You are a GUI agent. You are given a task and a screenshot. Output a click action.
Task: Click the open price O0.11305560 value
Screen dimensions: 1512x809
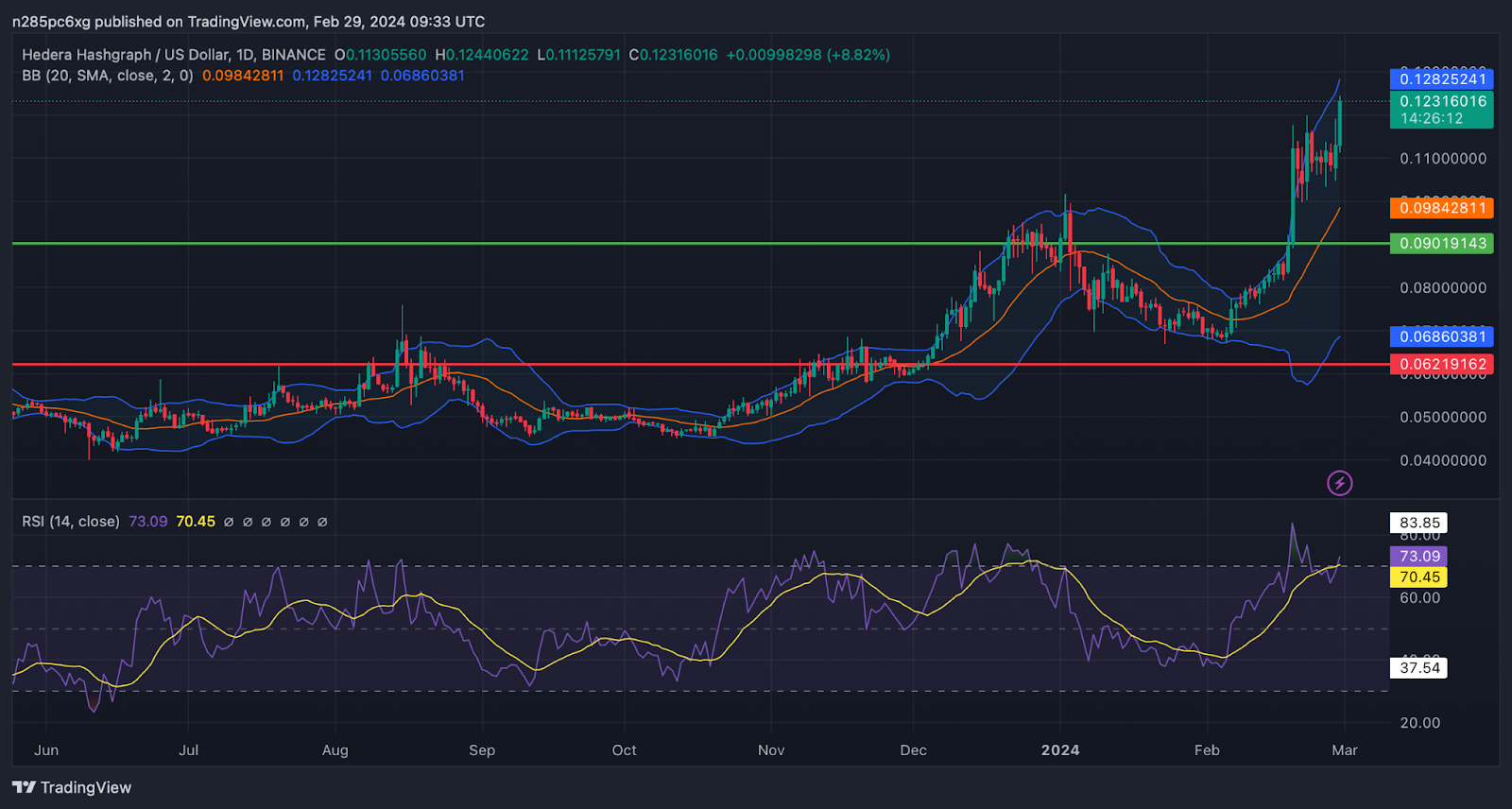[381, 55]
